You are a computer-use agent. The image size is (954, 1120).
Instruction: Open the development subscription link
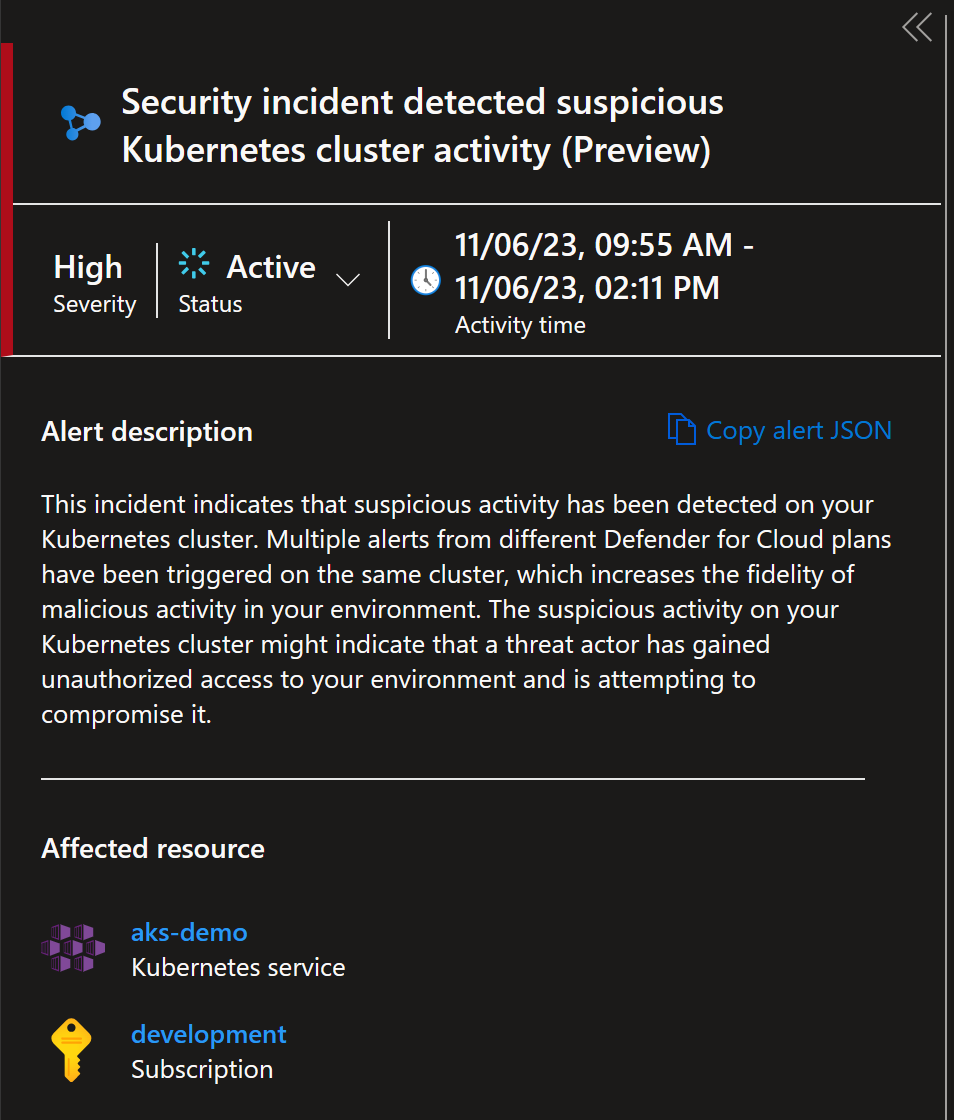[x=209, y=1034]
